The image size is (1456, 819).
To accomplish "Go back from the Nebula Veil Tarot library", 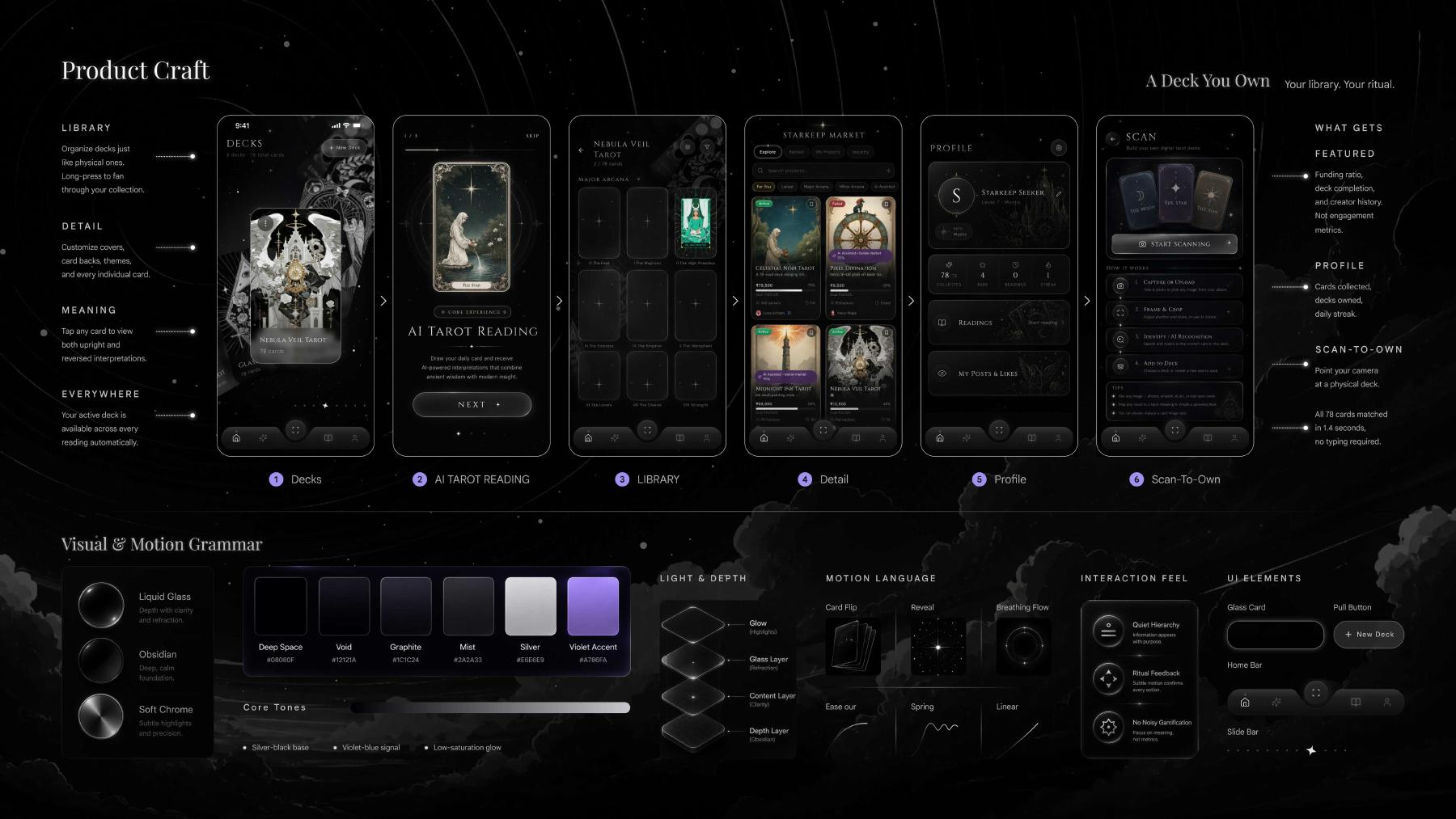I will (581, 150).
